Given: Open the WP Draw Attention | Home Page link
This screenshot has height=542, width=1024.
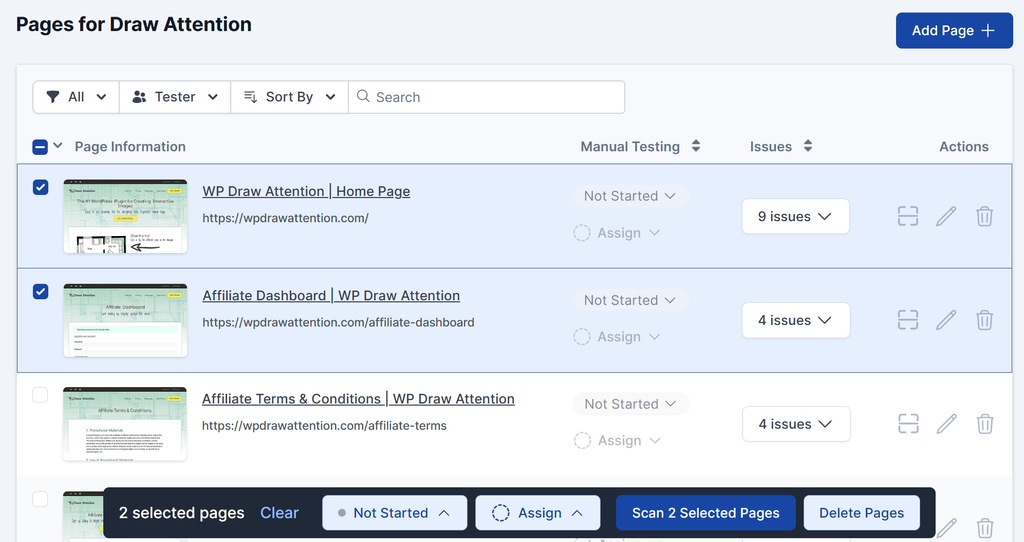Looking at the screenshot, I should 306,191.
